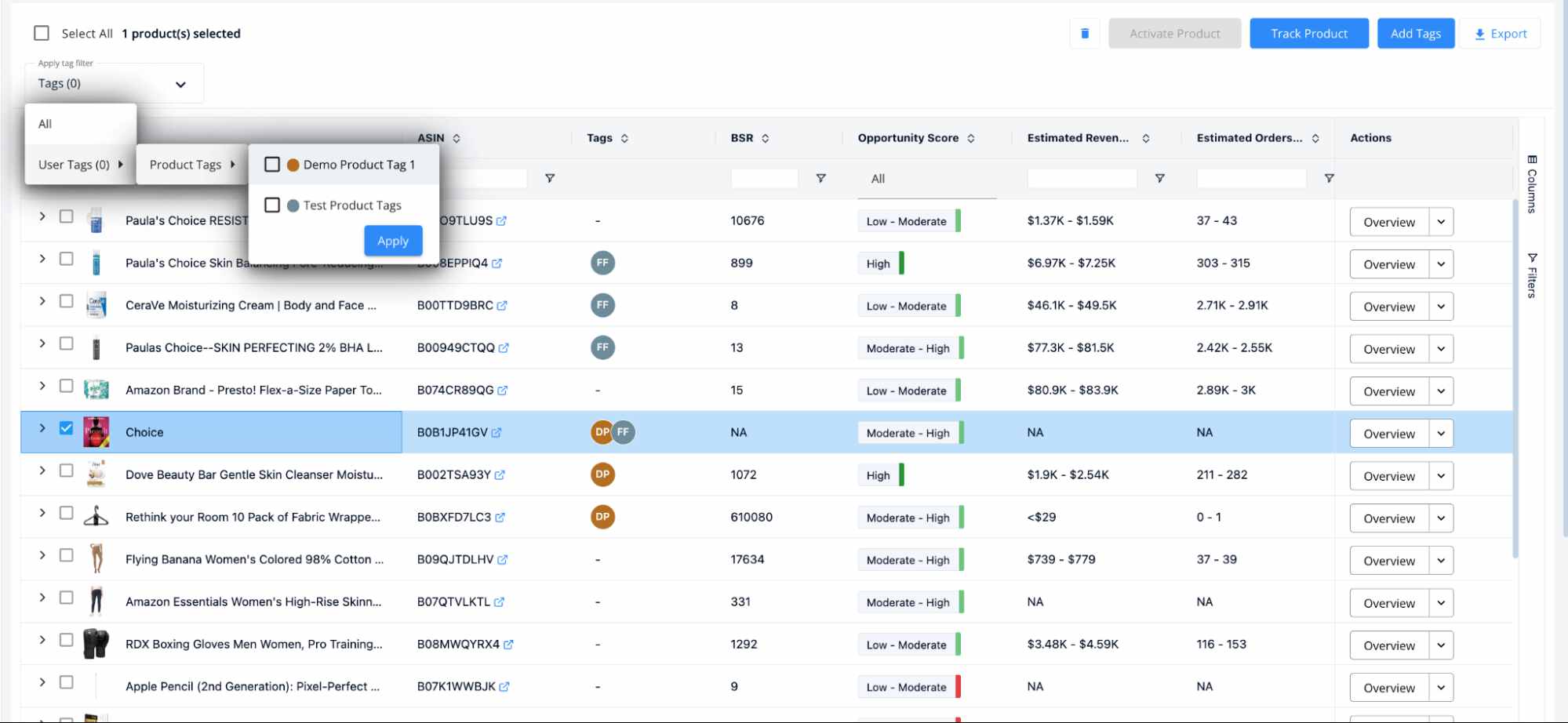The image size is (1568, 723).
Task: Click blue-gray swatch beside Test Product Tags
Action: tap(293, 205)
